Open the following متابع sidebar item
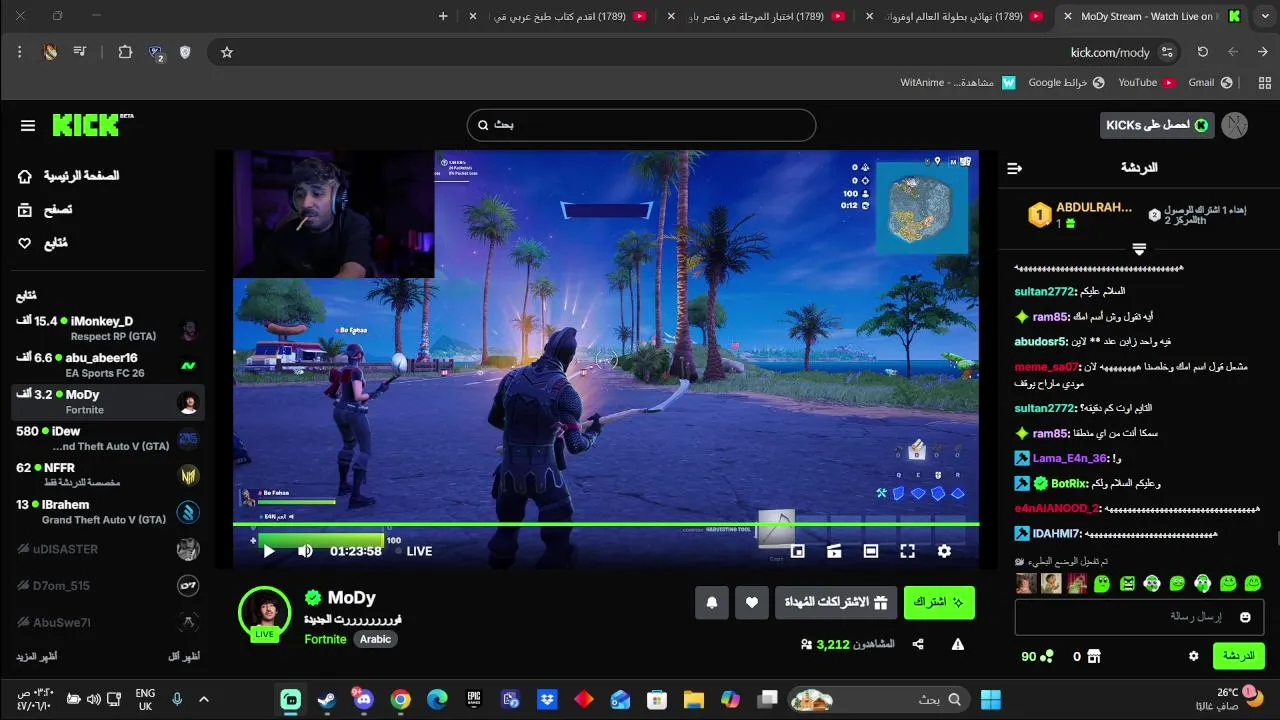Screen dimensions: 1280x720 pos(43,243)
